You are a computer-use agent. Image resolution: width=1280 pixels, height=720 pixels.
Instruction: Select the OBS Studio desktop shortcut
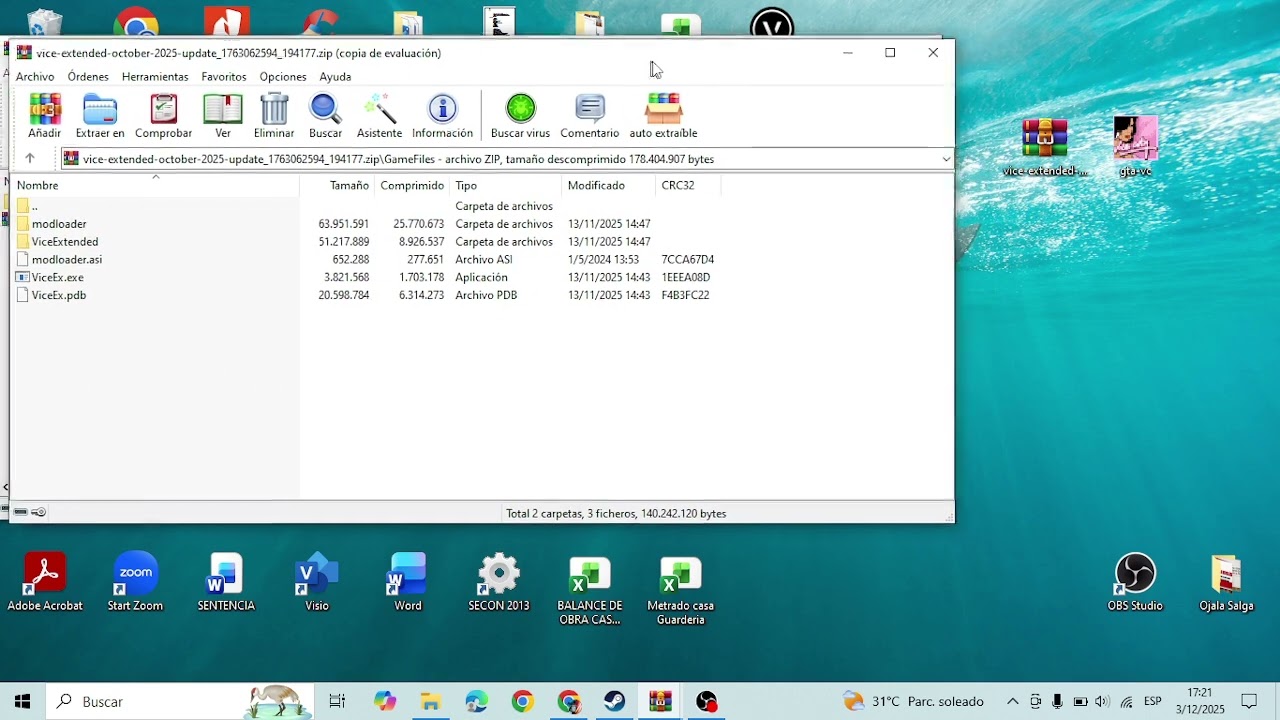pos(1135,582)
